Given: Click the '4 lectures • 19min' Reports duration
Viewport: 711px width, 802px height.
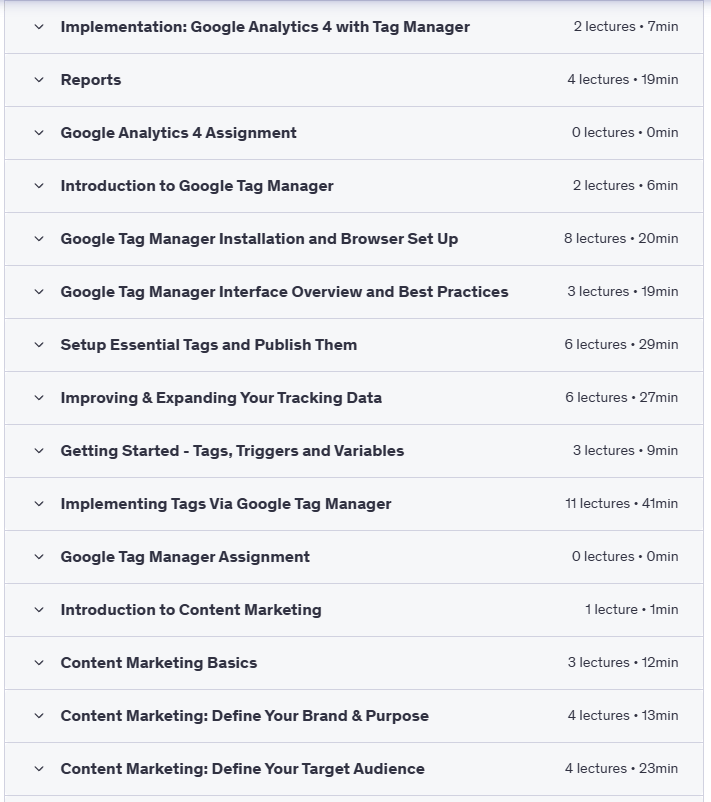Looking at the screenshot, I should (x=622, y=80).
